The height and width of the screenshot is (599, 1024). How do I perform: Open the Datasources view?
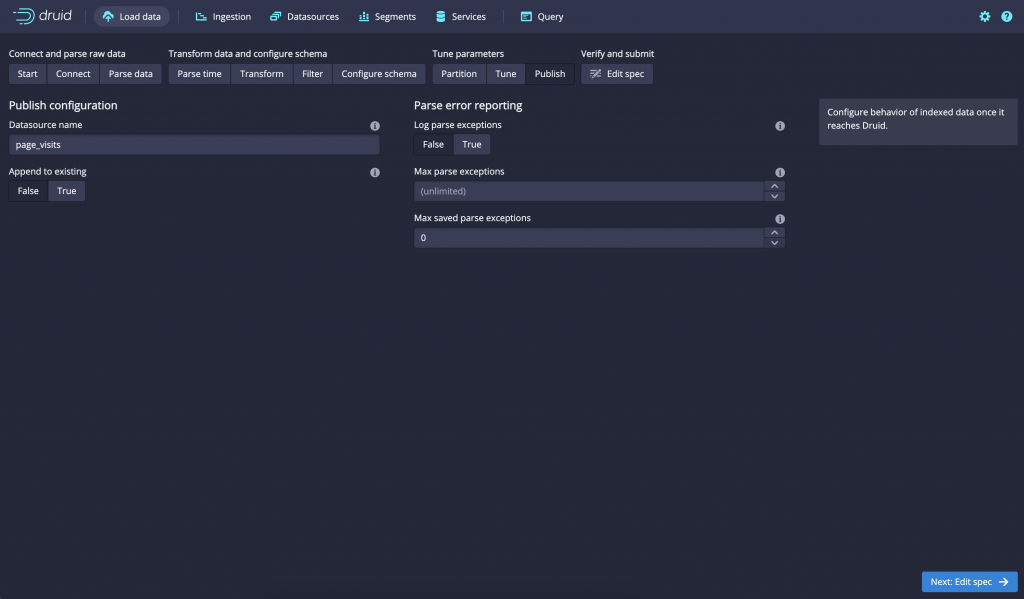coord(304,16)
